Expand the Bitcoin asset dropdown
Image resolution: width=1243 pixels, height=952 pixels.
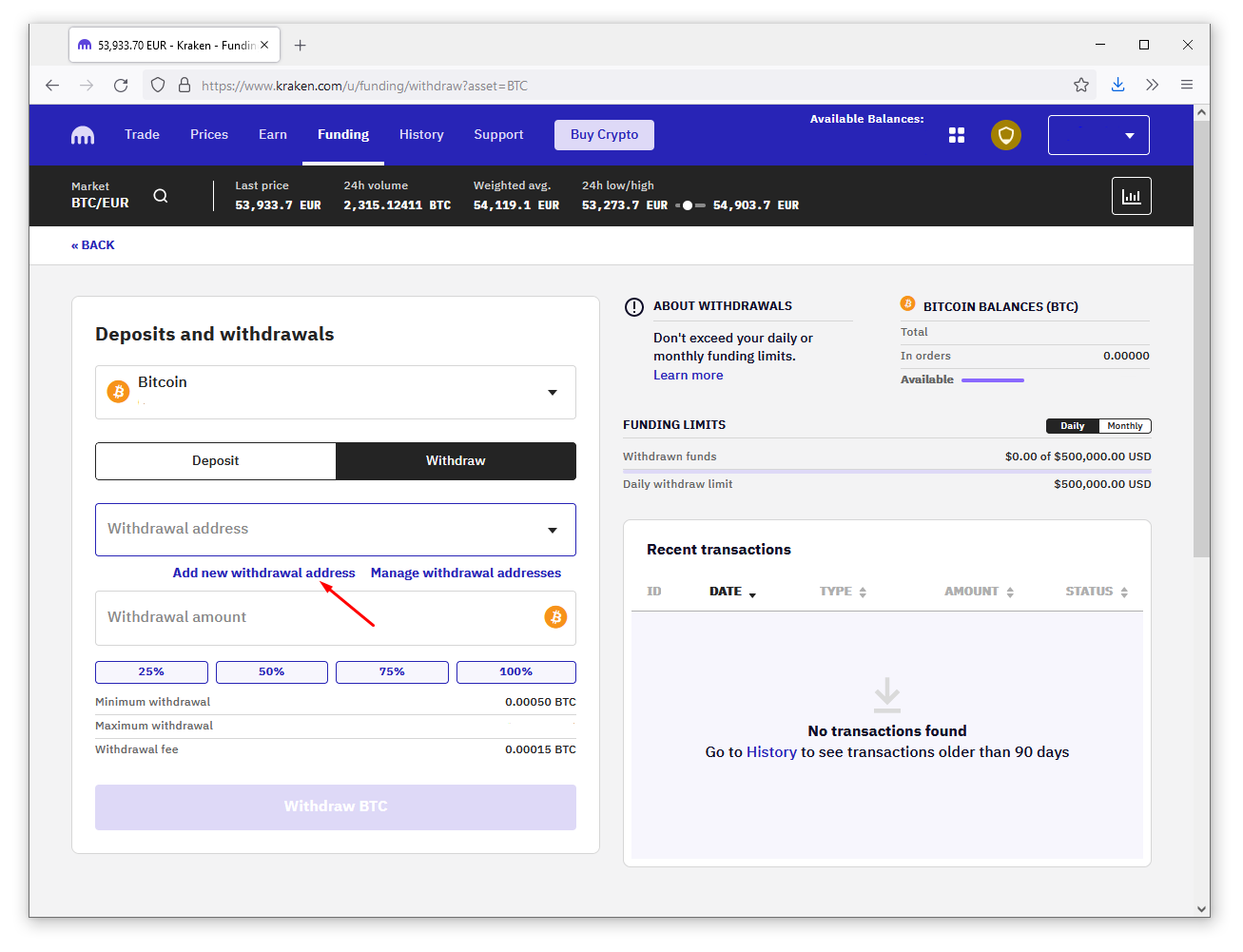[x=336, y=392]
